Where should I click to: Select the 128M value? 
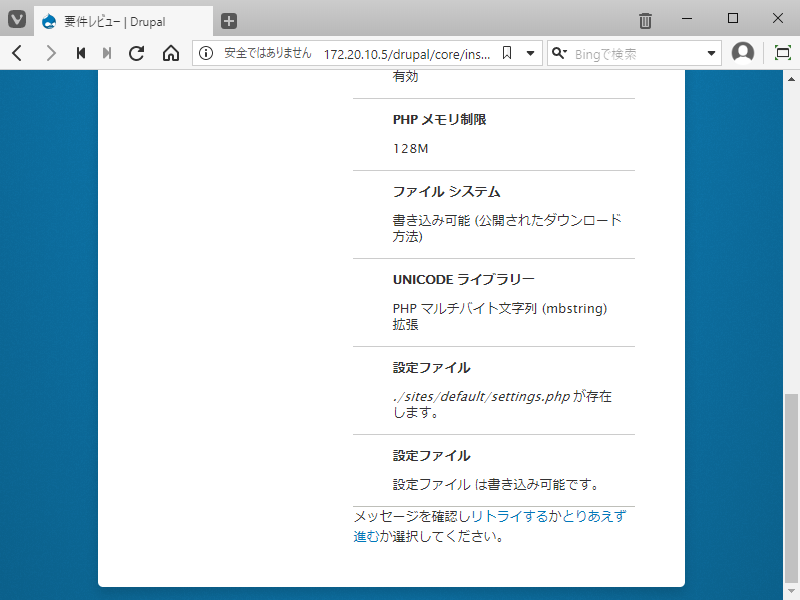pyautogui.click(x=410, y=148)
